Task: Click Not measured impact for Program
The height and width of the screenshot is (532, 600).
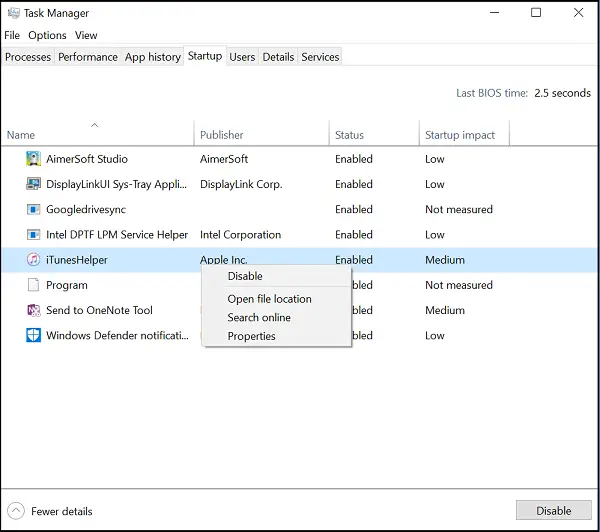Action: 459,285
